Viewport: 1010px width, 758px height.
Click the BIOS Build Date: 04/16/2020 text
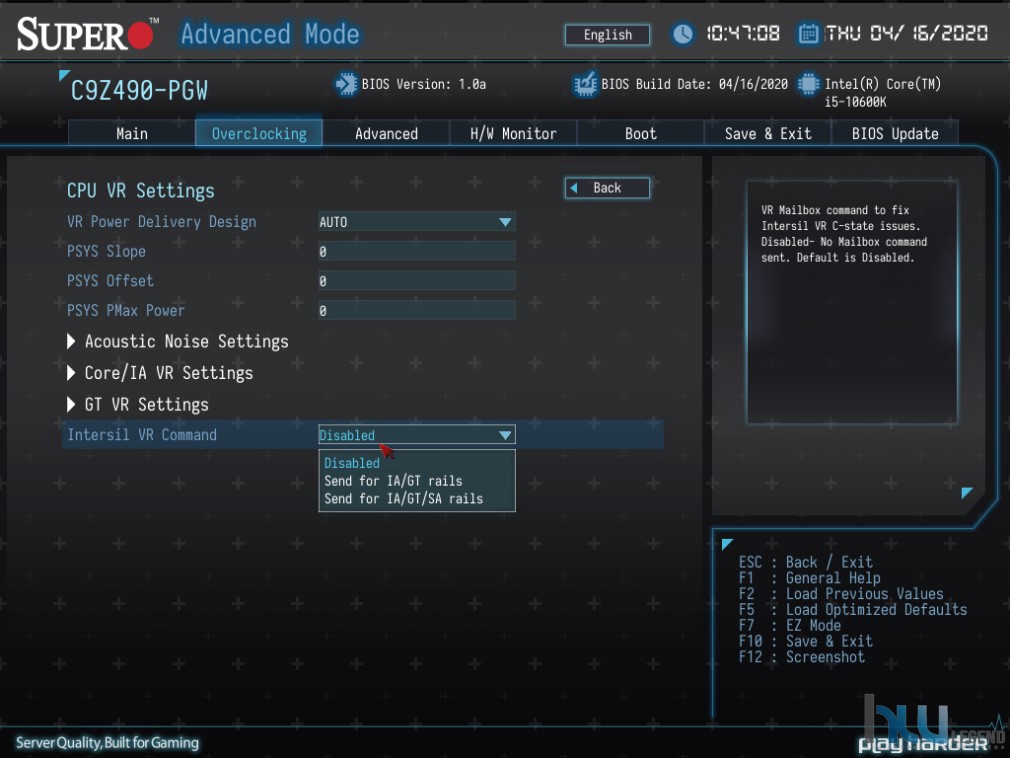(x=694, y=84)
